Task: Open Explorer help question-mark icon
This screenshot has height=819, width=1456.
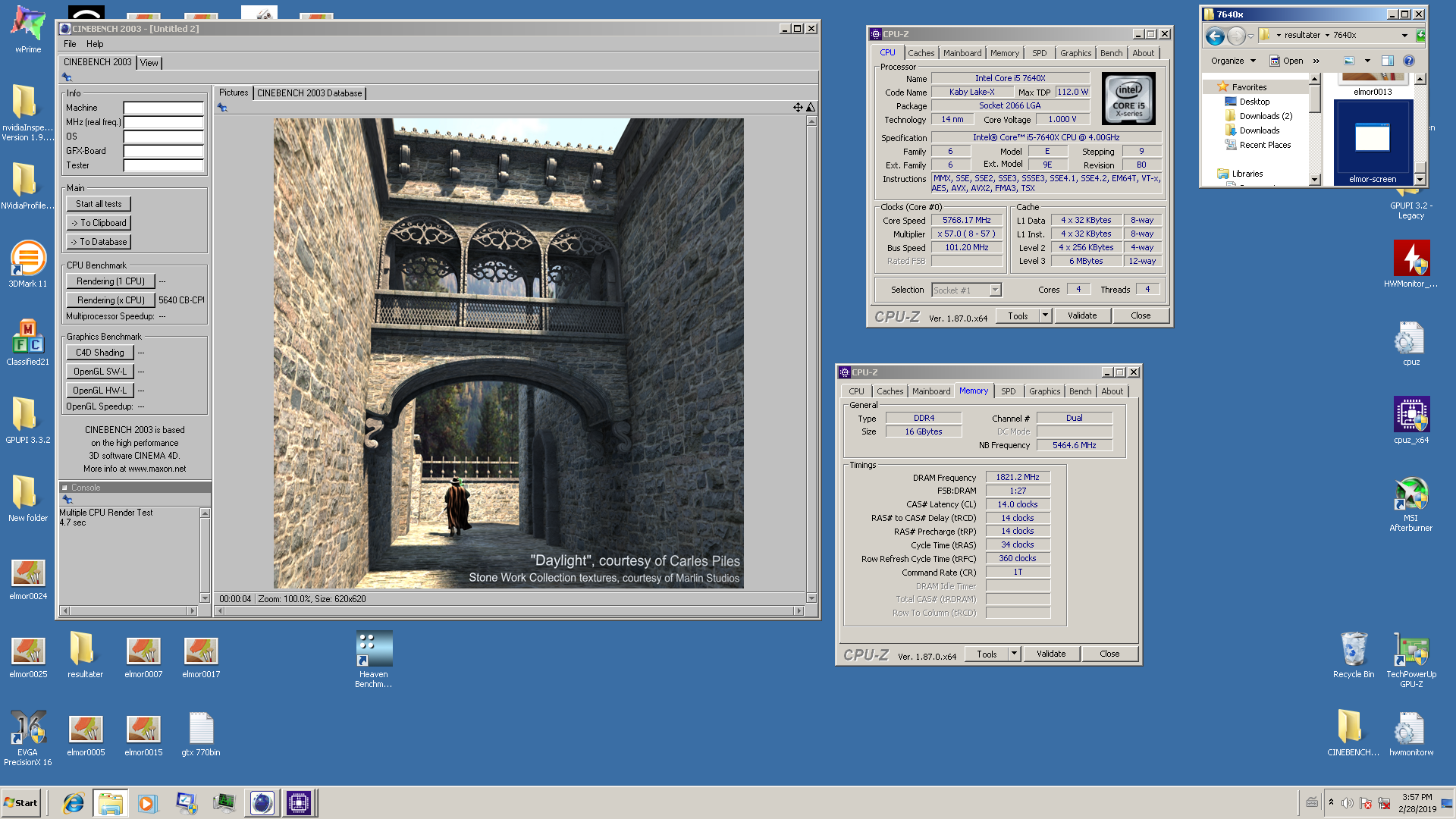Action: (x=1409, y=61)
